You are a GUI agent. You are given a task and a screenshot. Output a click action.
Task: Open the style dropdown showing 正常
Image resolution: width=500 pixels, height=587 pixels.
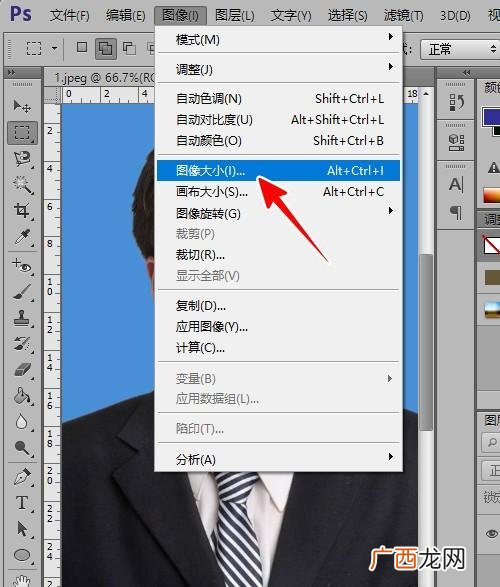(460, 49)
